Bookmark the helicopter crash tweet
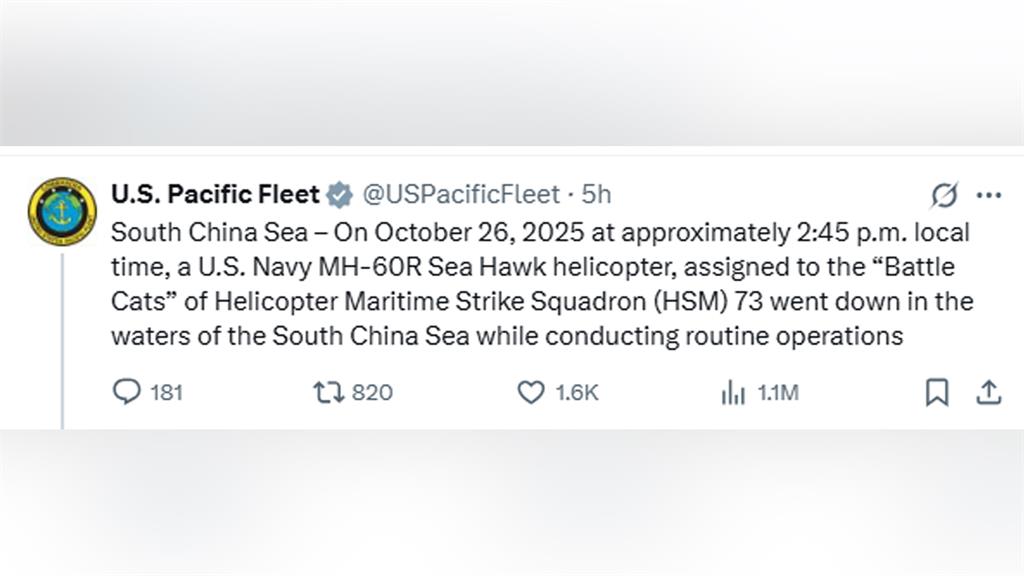 (x=937, y=393)
